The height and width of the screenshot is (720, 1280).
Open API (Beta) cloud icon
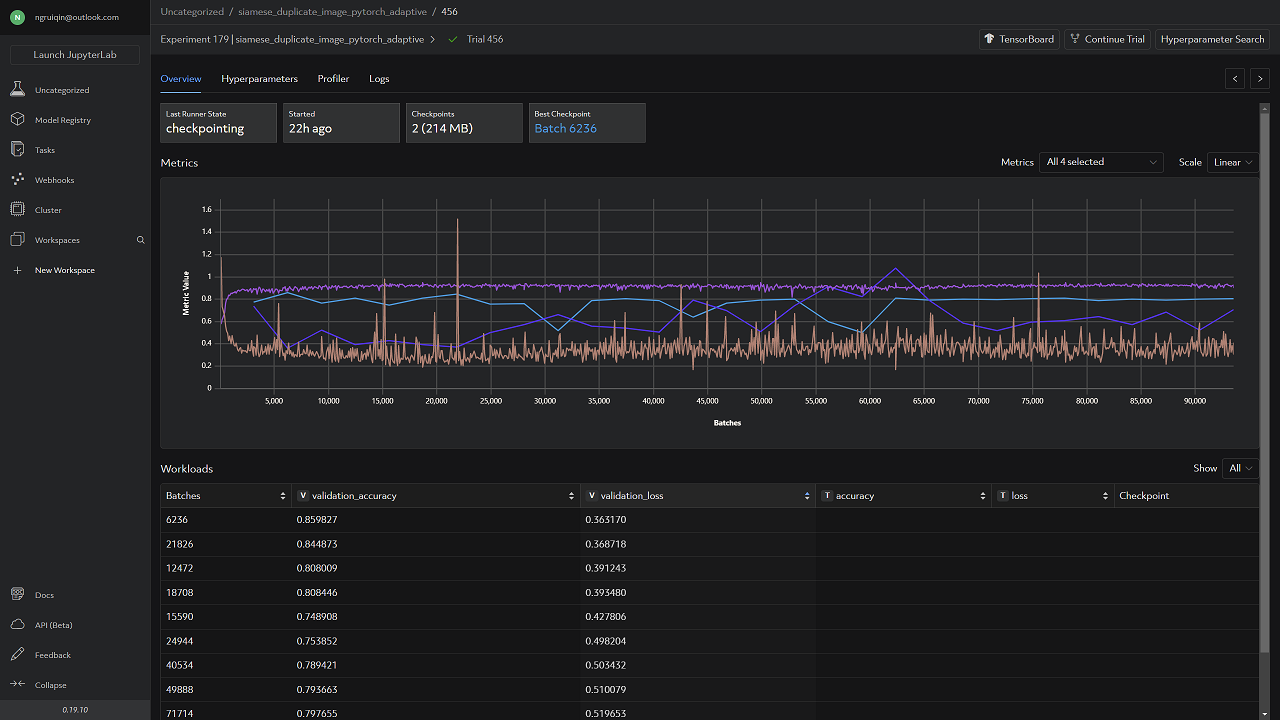pos(17,625)
